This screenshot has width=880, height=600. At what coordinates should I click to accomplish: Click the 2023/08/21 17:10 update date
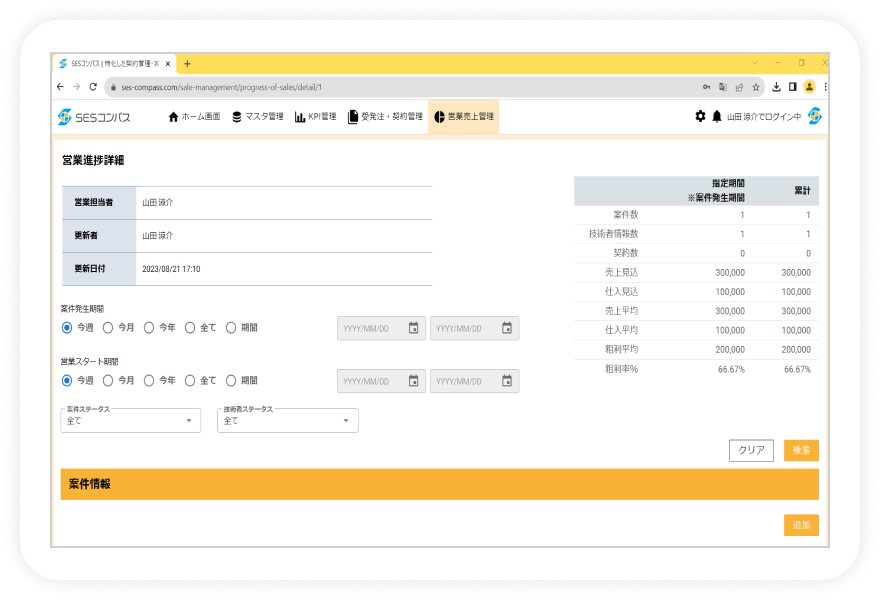(171, 269)
